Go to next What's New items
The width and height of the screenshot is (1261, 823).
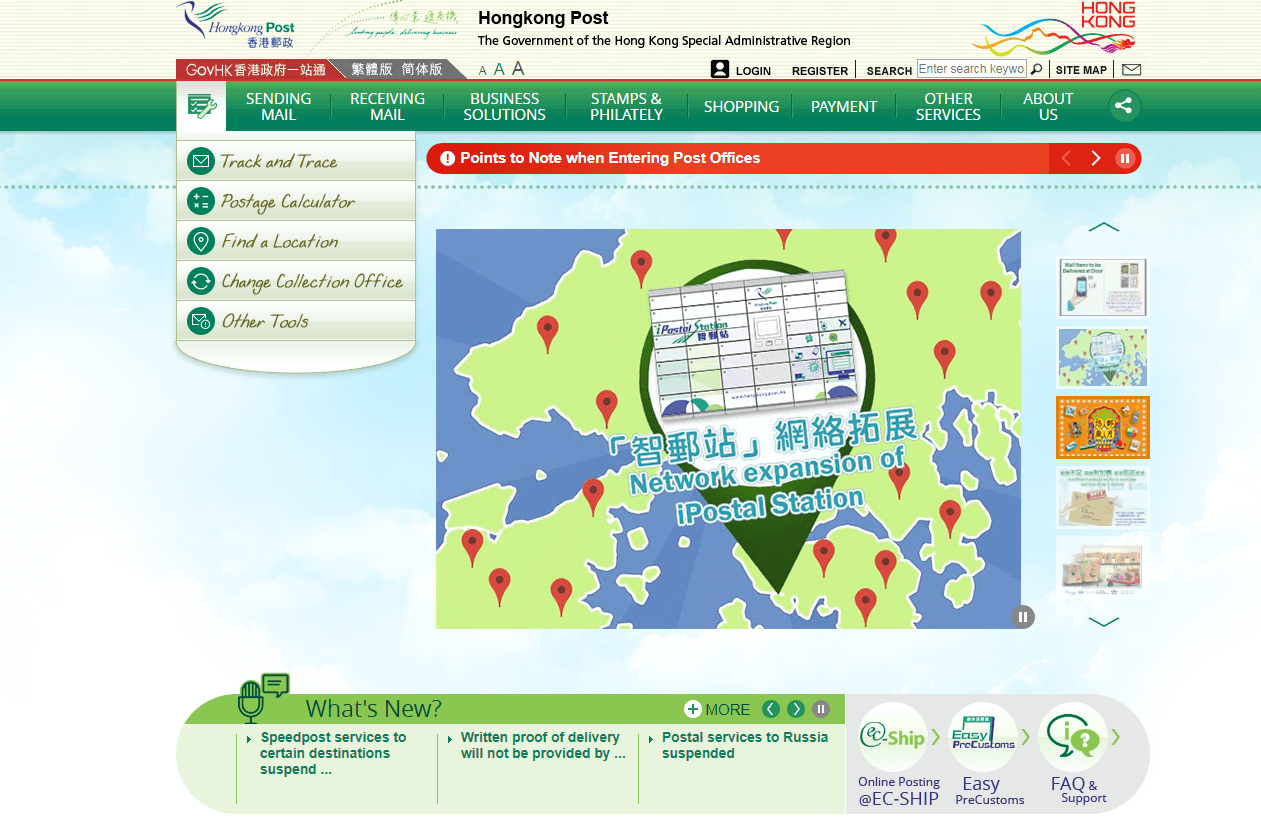click(796, 709)
